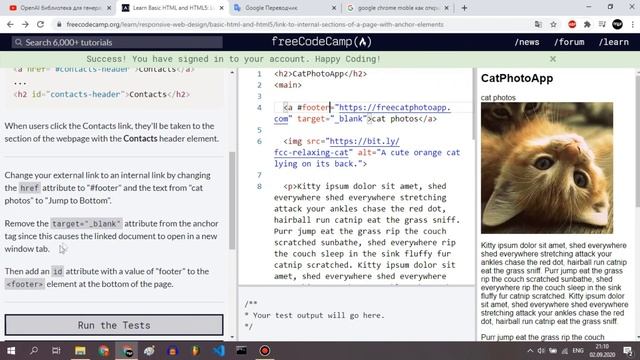This screenshot has width=640, height=360.
Task: Click the instructions panel scrollbar thumb
Action: (232, 200)
